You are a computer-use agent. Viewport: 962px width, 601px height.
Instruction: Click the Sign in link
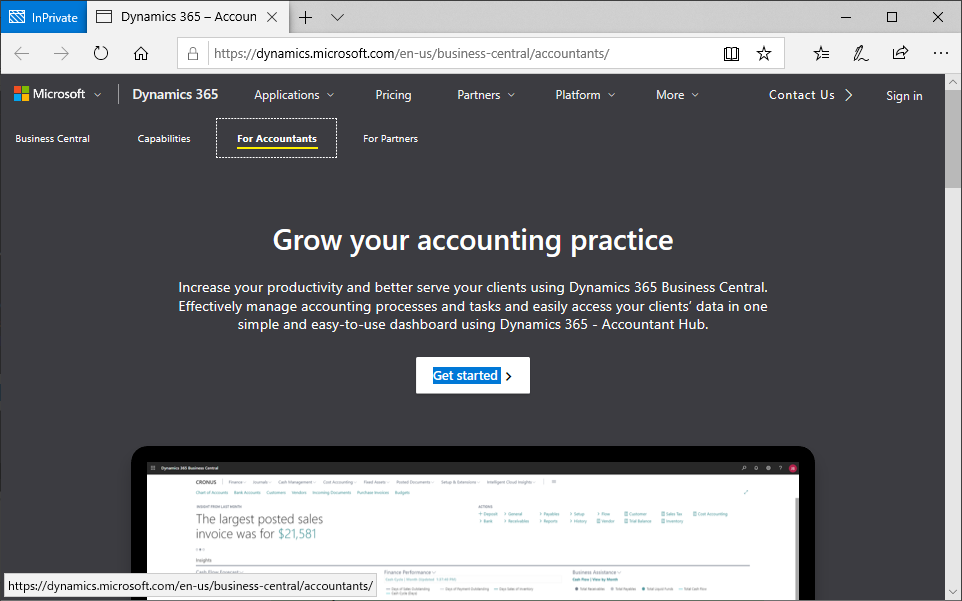(904, 96)
